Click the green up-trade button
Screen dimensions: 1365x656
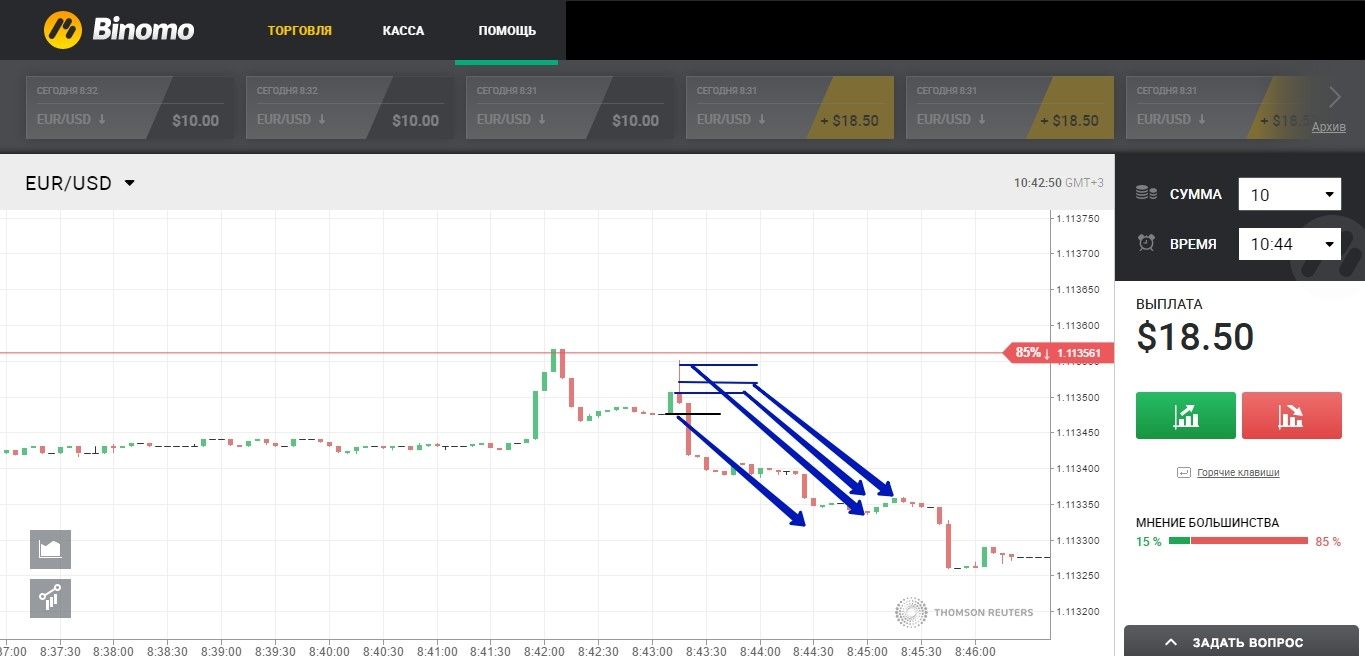1186,415
